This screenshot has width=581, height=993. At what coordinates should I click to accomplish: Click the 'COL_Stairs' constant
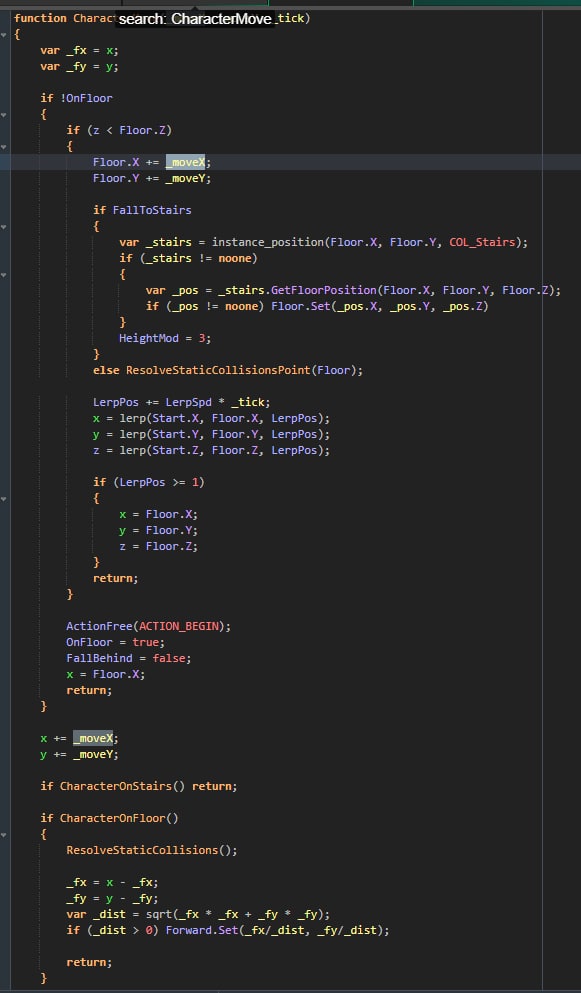point(482,242)
